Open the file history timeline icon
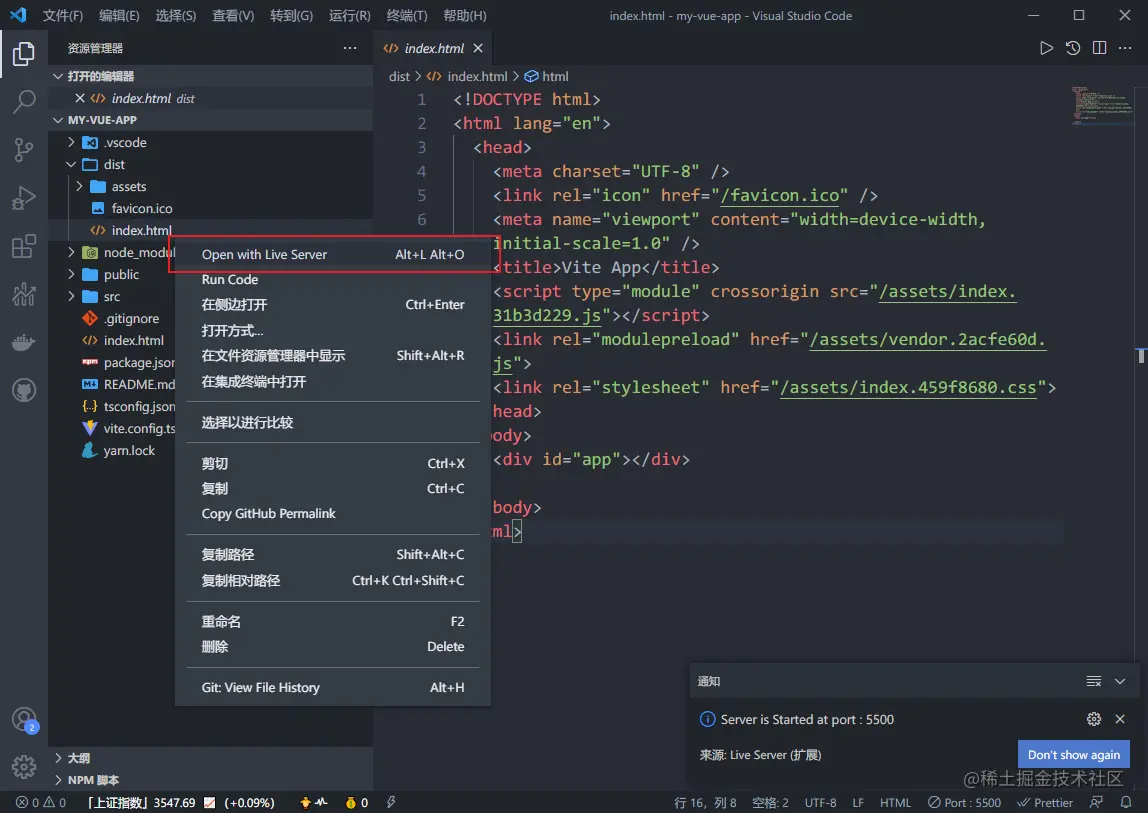 pyautogui.click(x=1073, y=48)
